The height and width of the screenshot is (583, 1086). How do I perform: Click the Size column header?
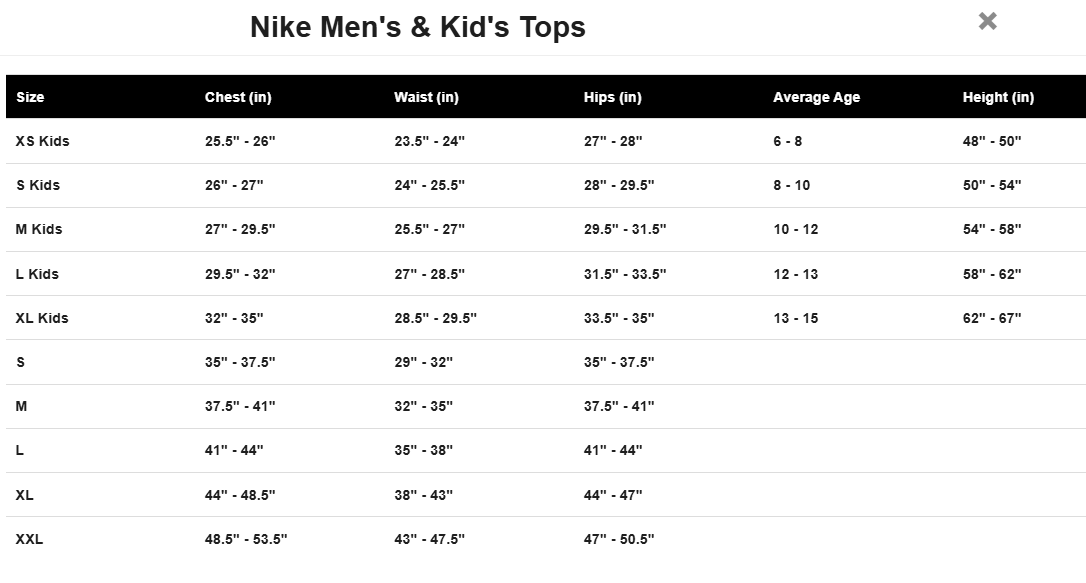point(30,97)
